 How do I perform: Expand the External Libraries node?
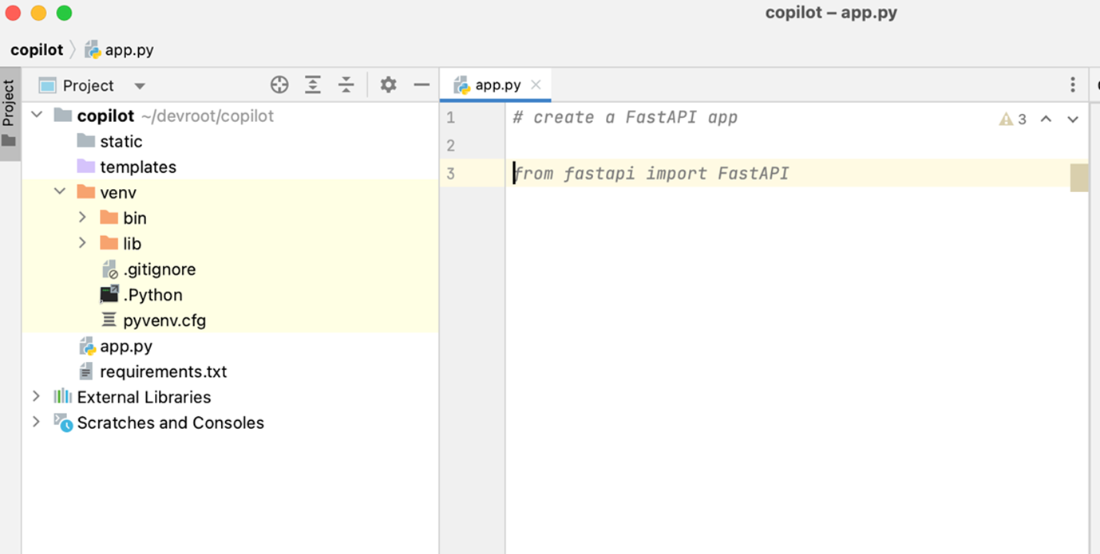click(x=36, y=397)
